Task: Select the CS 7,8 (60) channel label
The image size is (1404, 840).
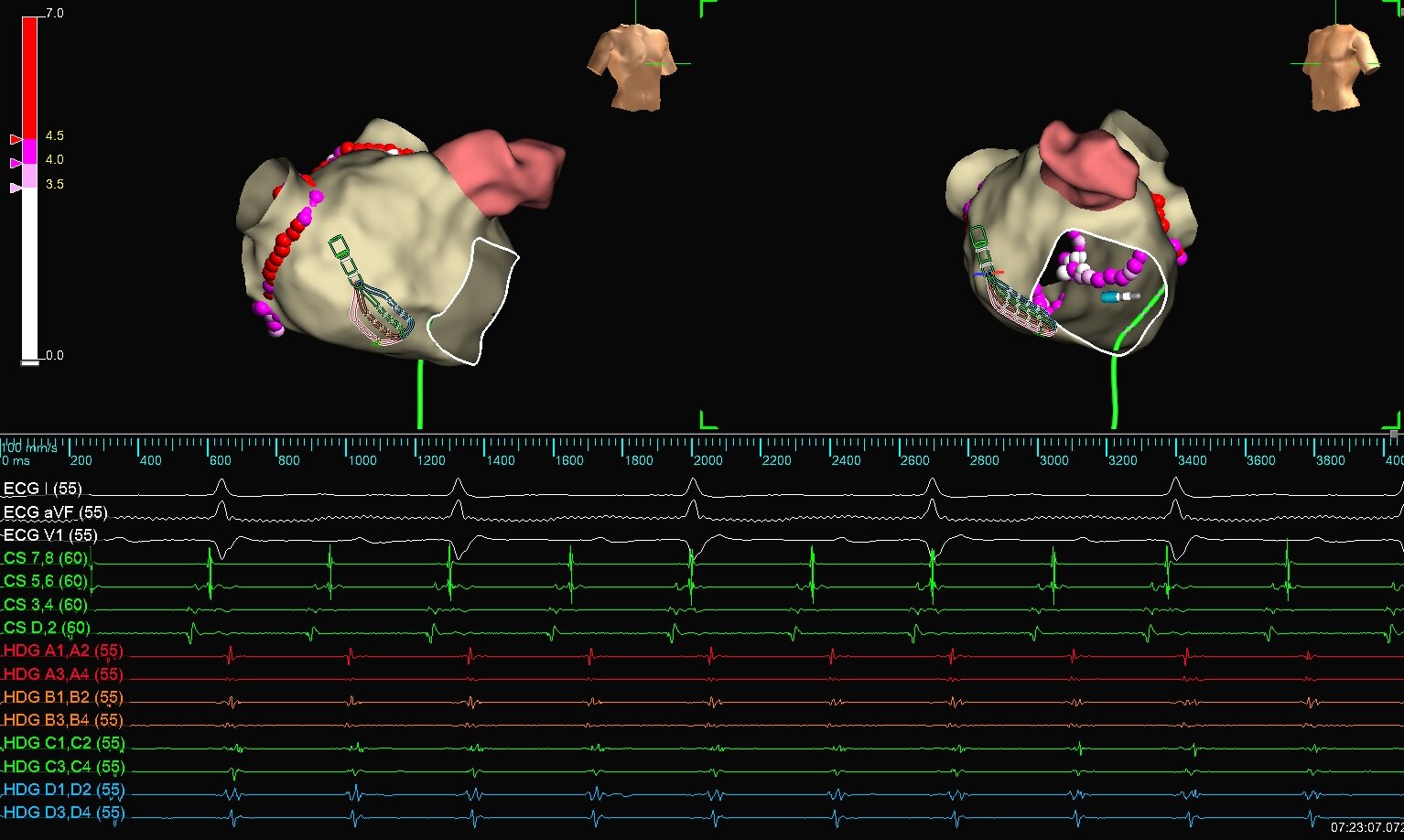Action: point(46,558)
